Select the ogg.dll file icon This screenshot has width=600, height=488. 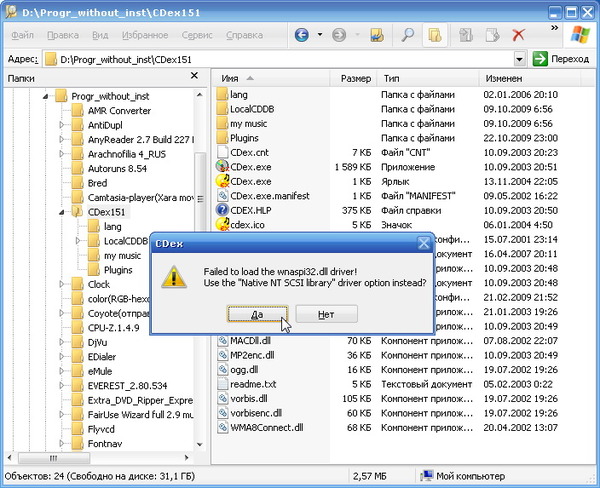(222, 370)
